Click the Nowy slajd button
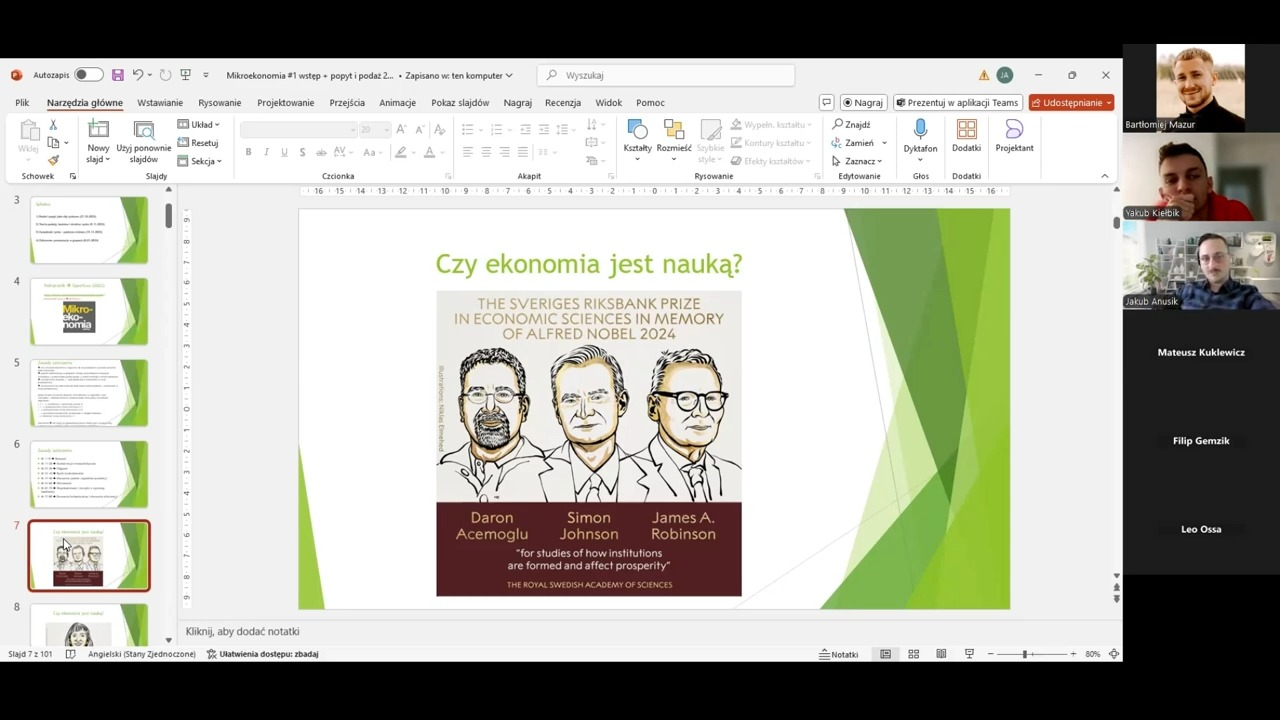1280x720 pixels. coord(98,141)
